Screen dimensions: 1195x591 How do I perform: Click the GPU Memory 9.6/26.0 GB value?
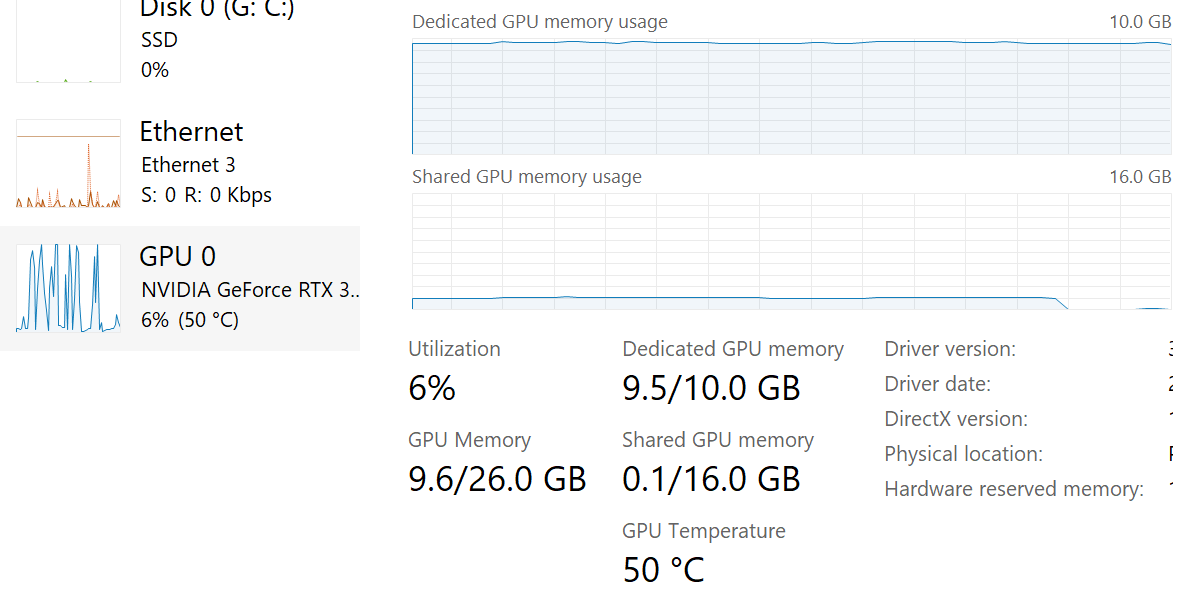[497, 478]
